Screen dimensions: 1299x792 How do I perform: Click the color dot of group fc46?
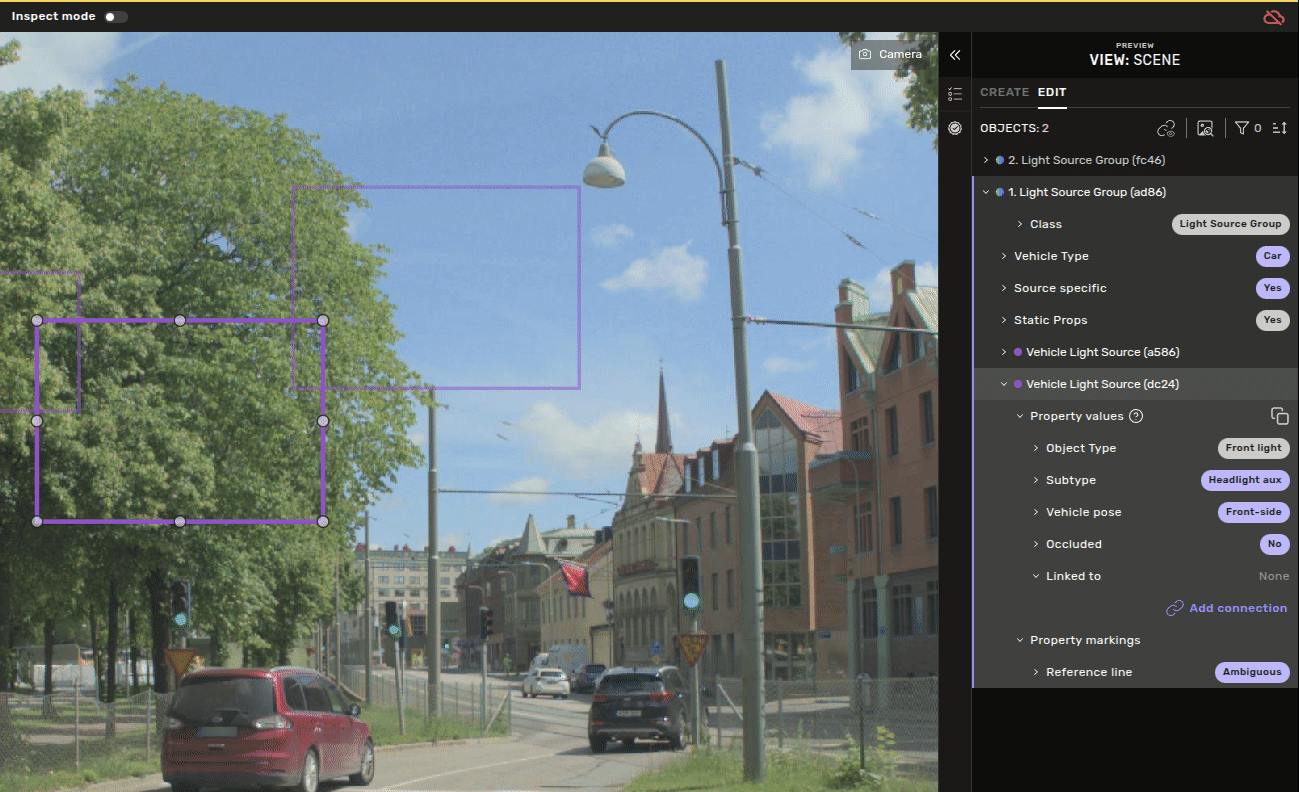[1000, 160]
